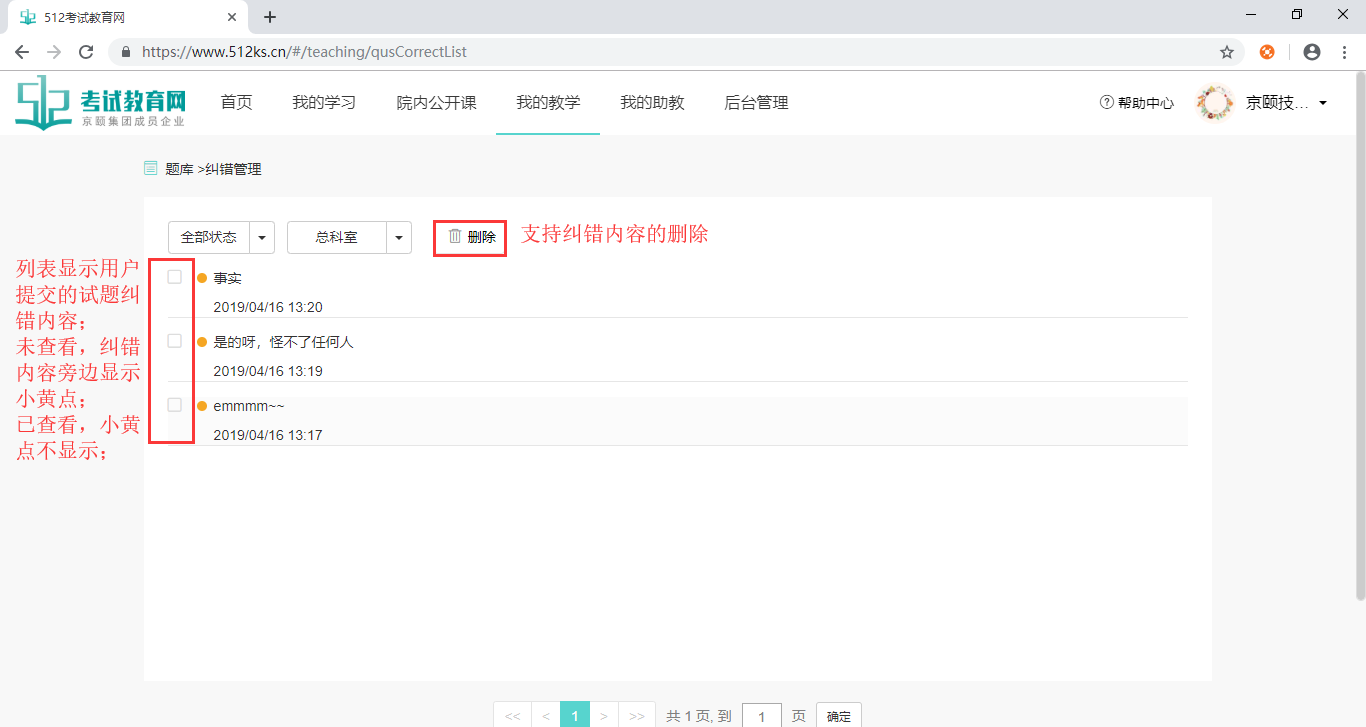Click inside the page number input field
Image resolution: width=1366 pixels, height=727 pixels.
(x=761, y=715)
